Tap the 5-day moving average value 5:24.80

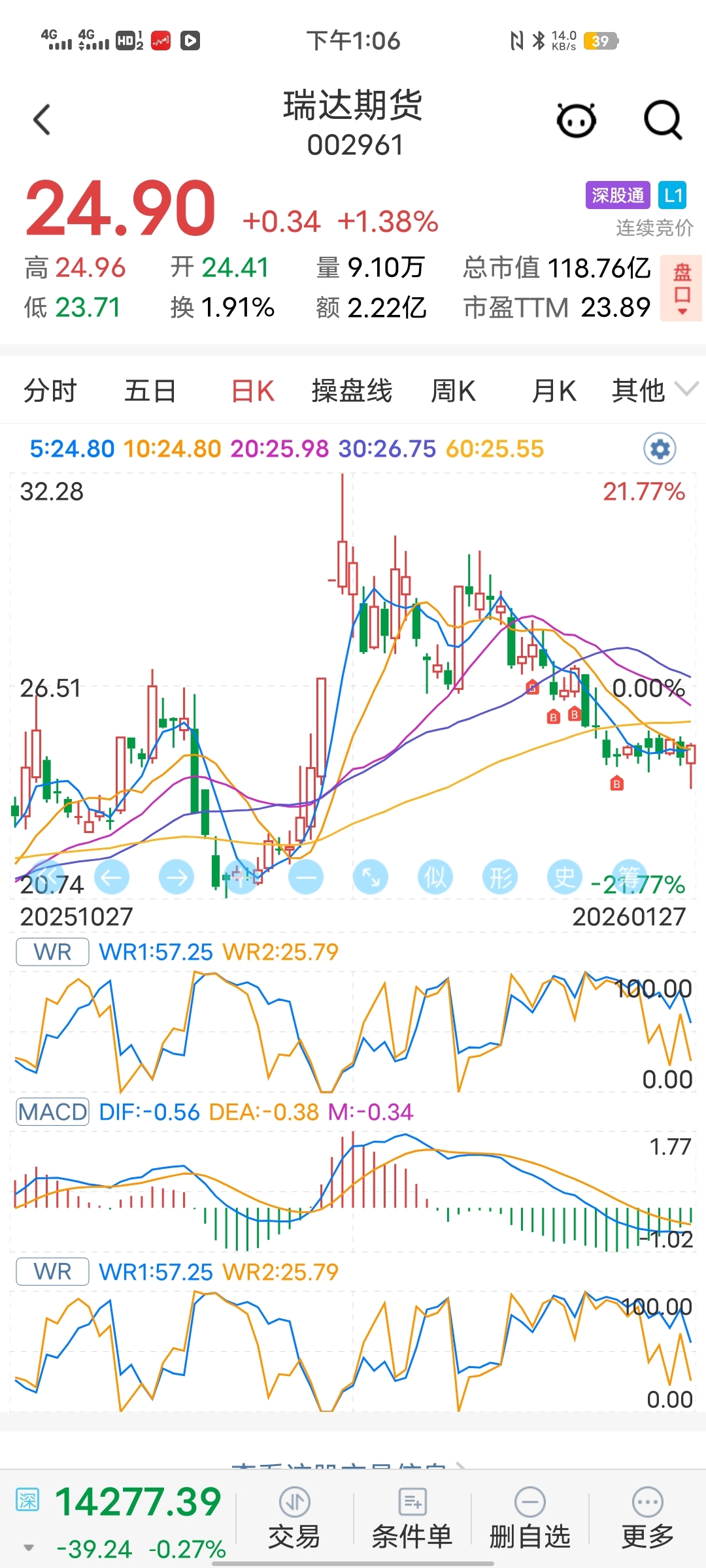coord(72,449)
